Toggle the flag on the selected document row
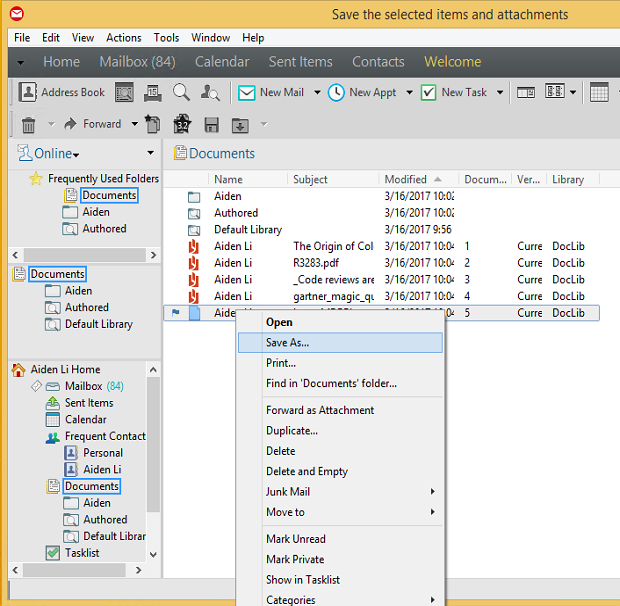 coord(176,313)
